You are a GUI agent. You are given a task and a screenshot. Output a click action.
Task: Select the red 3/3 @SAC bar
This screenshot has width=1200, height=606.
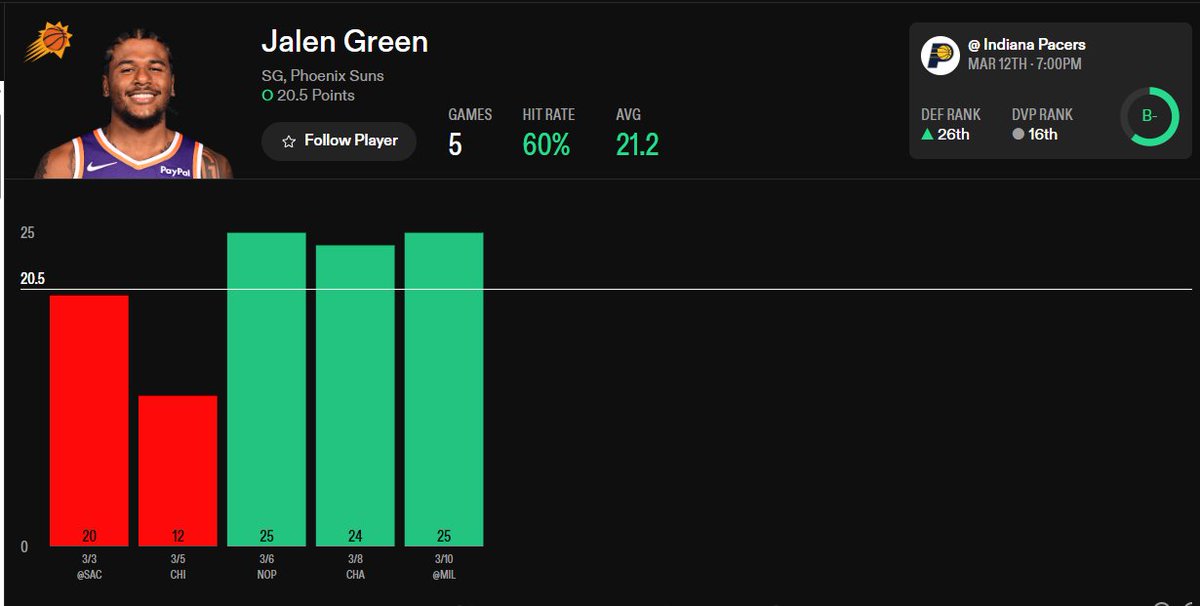89,421
